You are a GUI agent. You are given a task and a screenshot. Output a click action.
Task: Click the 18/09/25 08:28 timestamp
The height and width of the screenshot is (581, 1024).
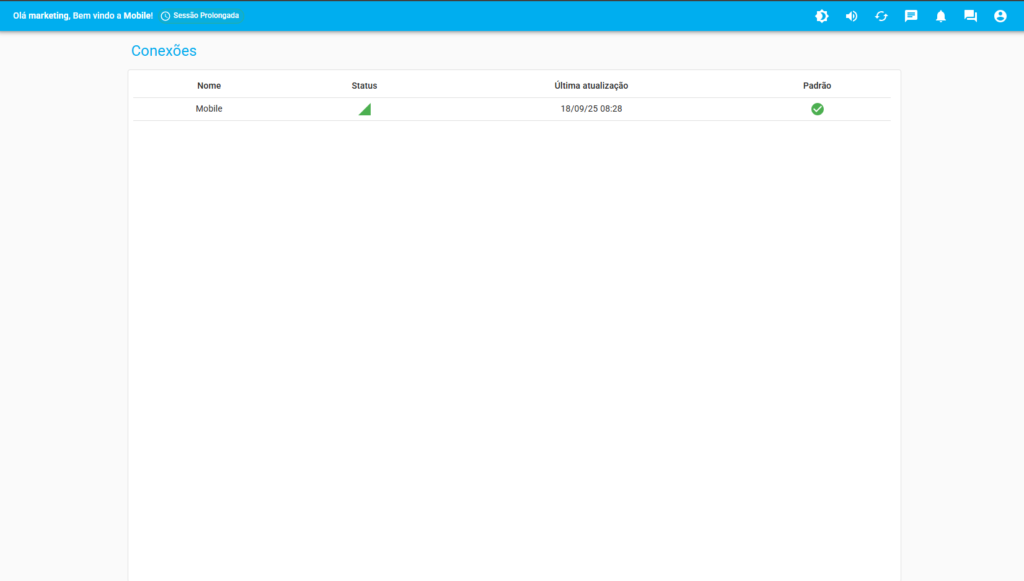click(x=591, y=109)
